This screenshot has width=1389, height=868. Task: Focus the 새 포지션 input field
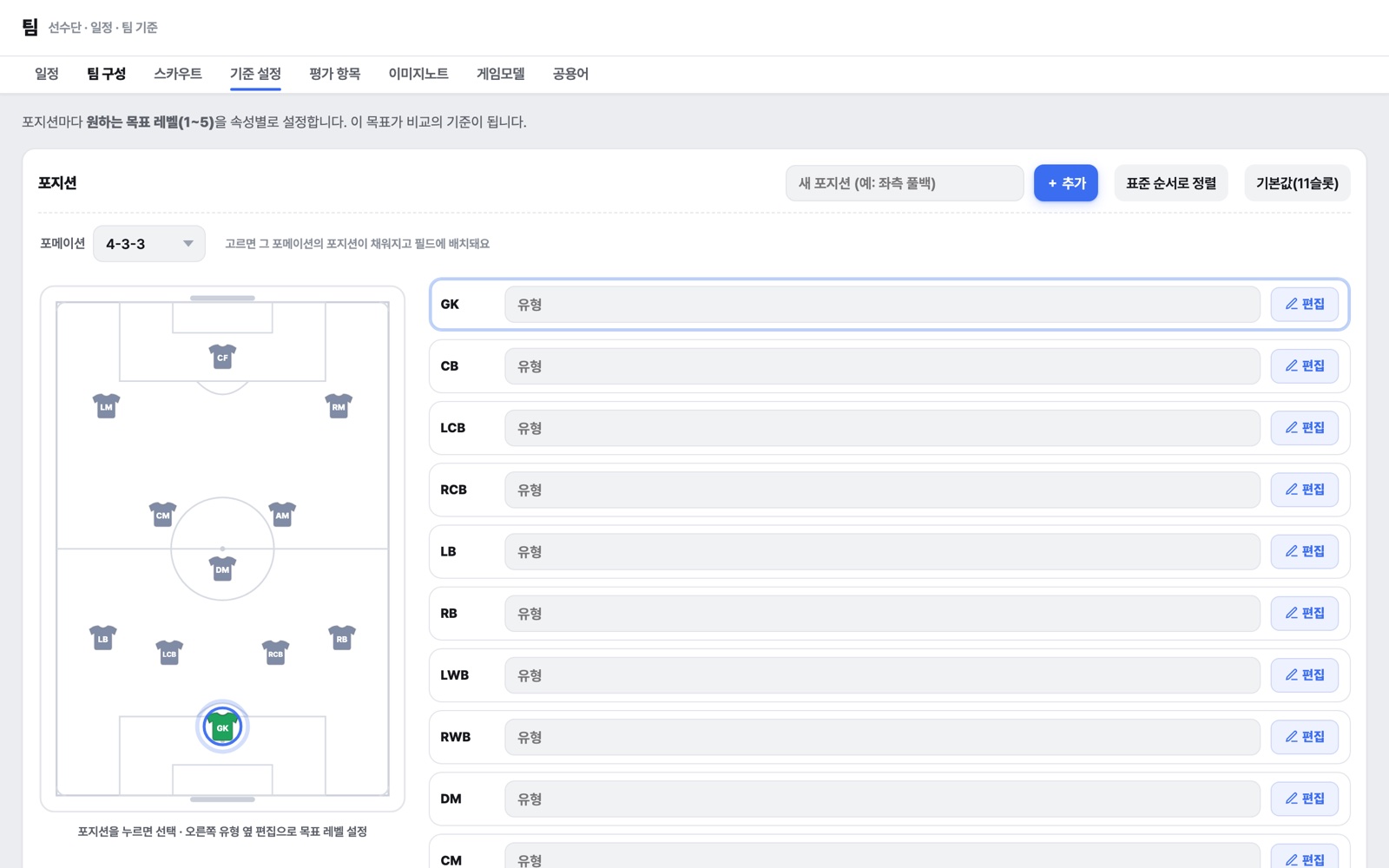click(905, 183)
